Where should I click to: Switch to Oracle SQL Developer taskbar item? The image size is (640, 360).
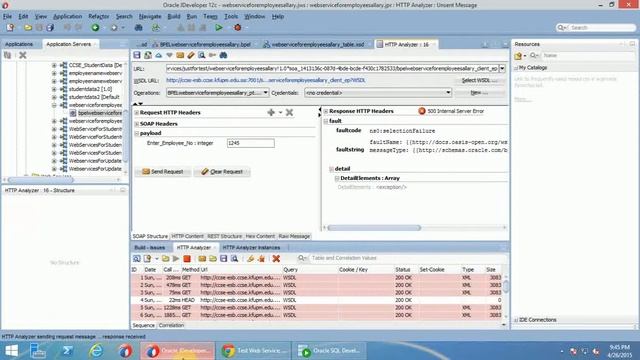click(x=330, y=351)
